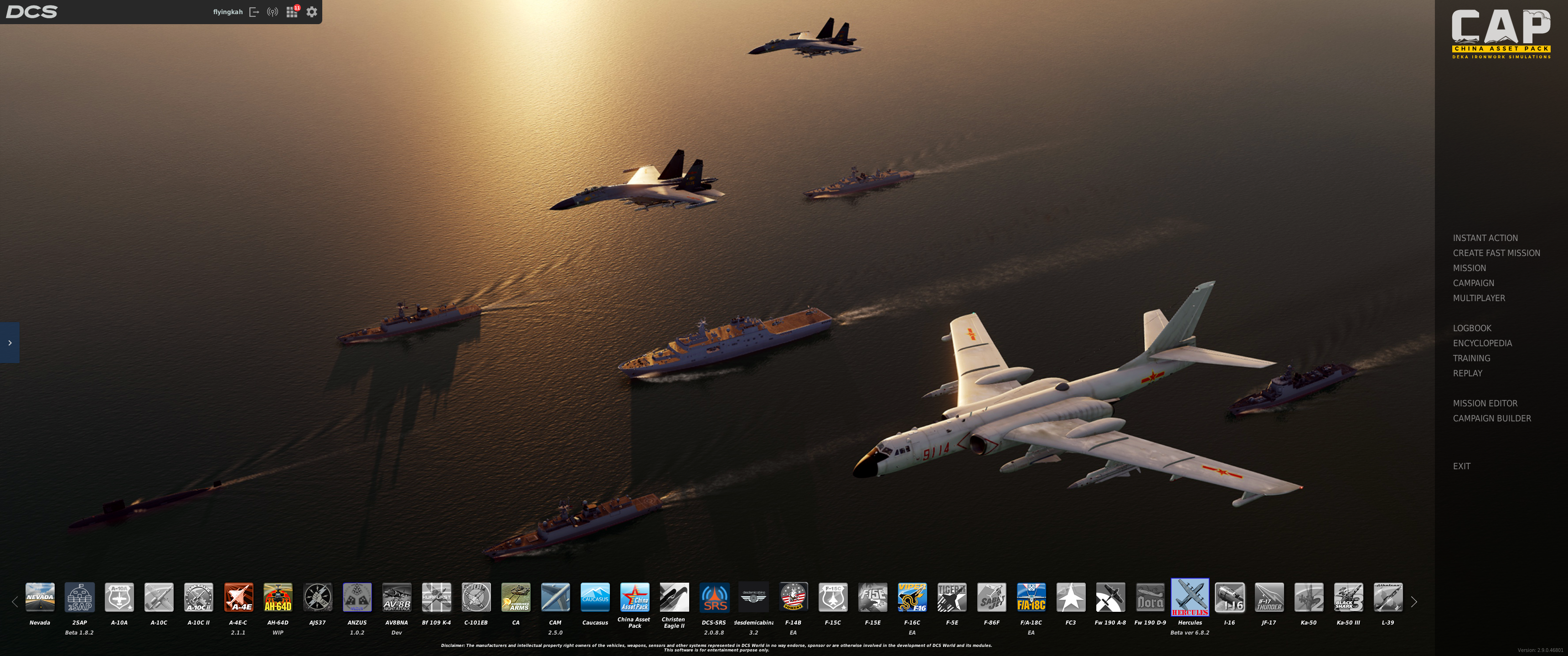This screenshot has width=1568, height=656.
Task: Open the A-4E-C module icon
Action: point(238,597)
